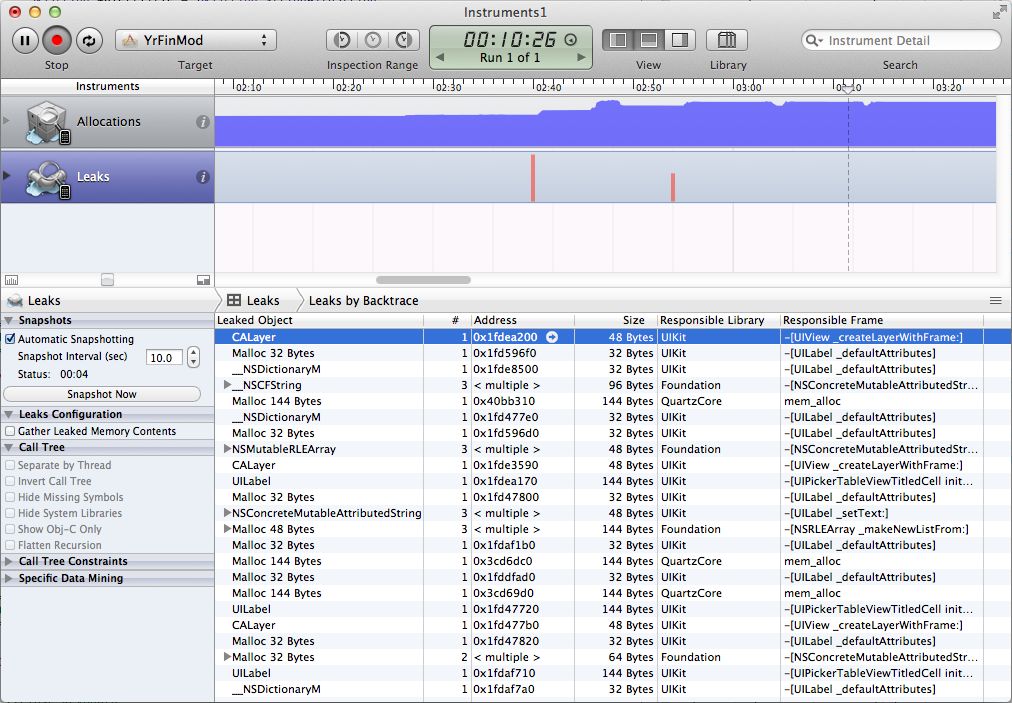Screen dimensions: 1012x703
Task: Set inspection range start icon
Action: coord(342,40)
